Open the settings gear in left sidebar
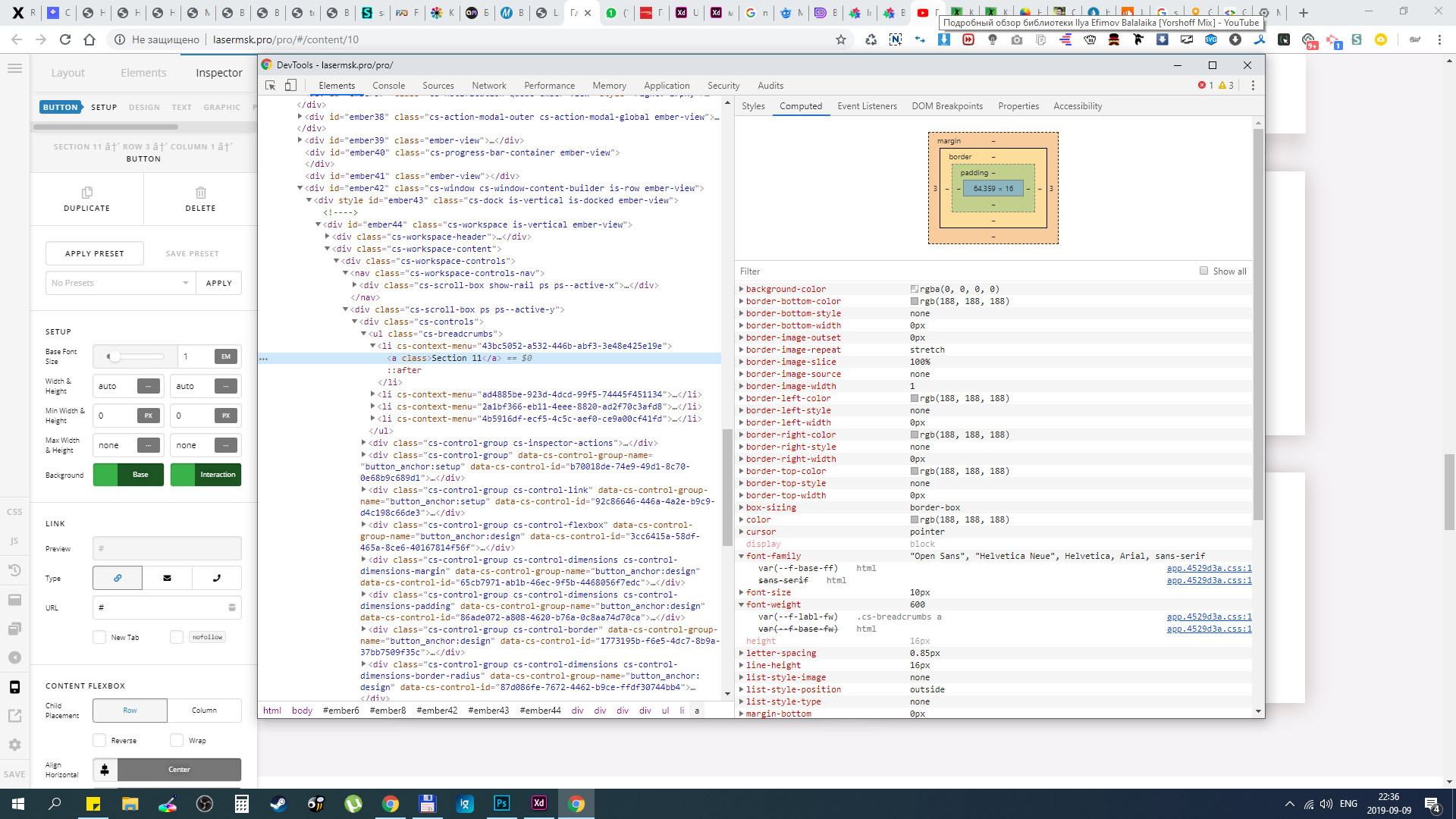Image resolution: width=1456 pixels, height=819 pixels. [14, 745]
